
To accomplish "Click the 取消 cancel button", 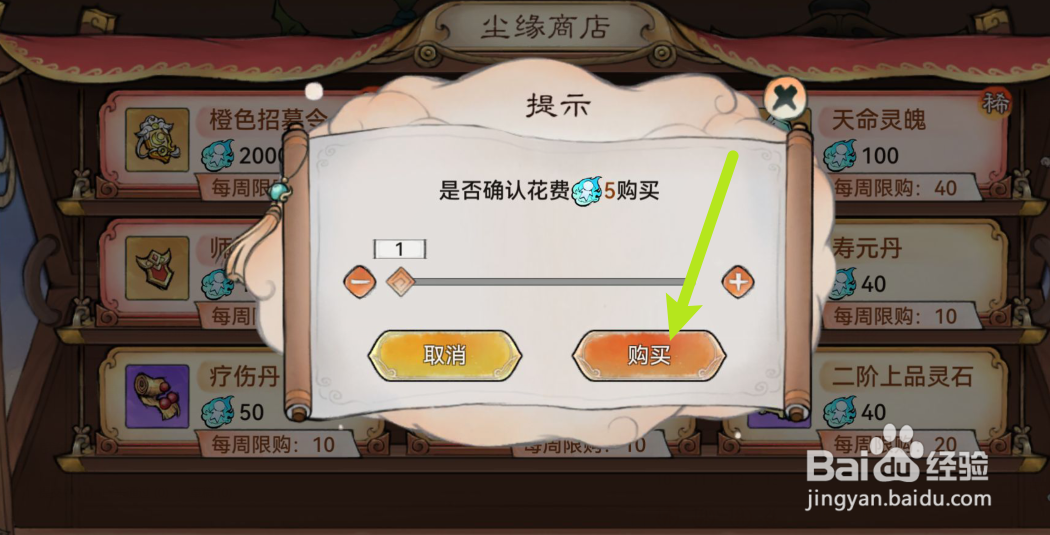I will tap(445, 356).
